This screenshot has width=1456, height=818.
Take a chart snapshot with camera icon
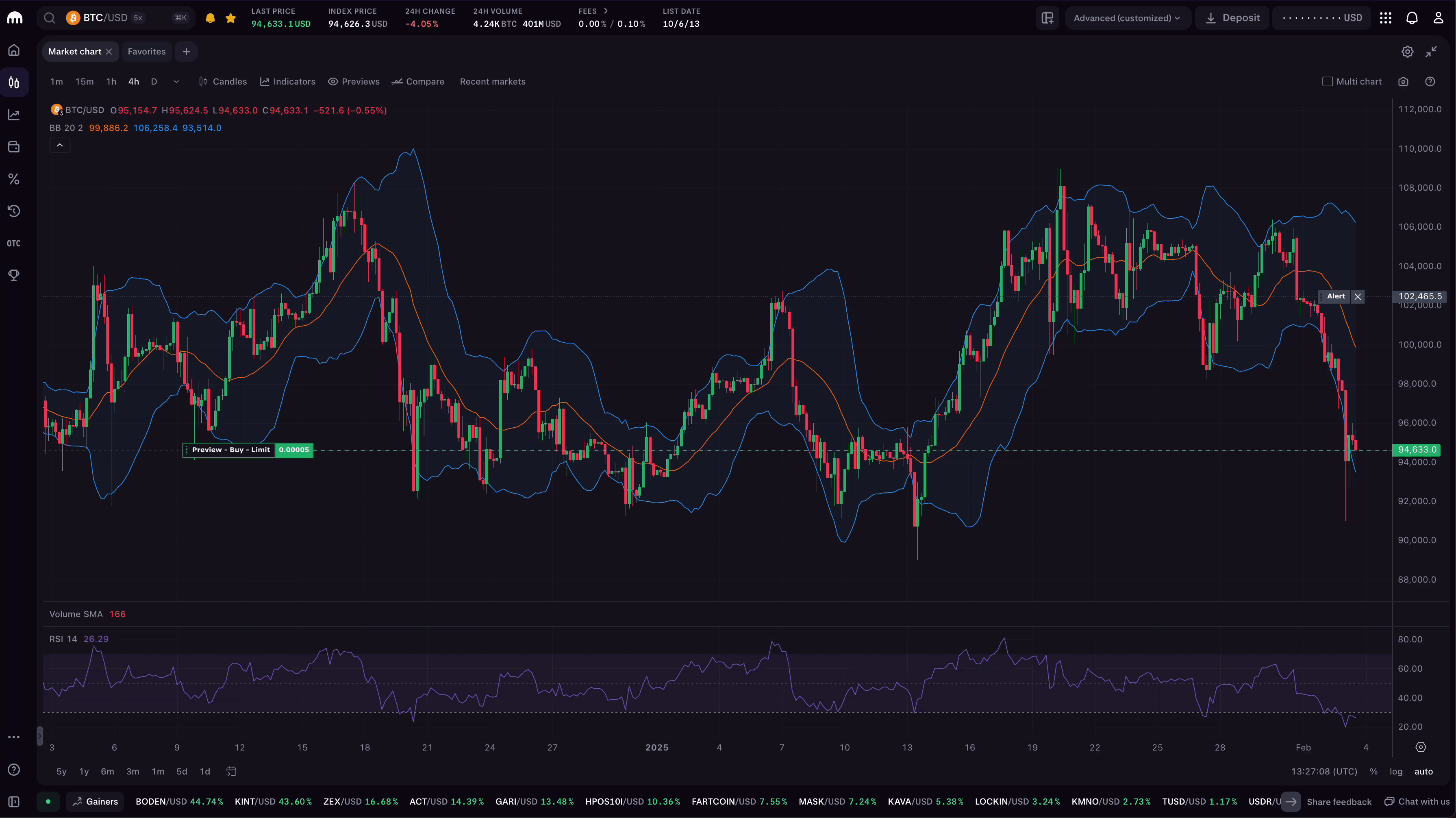click(x=1404, y=82)
